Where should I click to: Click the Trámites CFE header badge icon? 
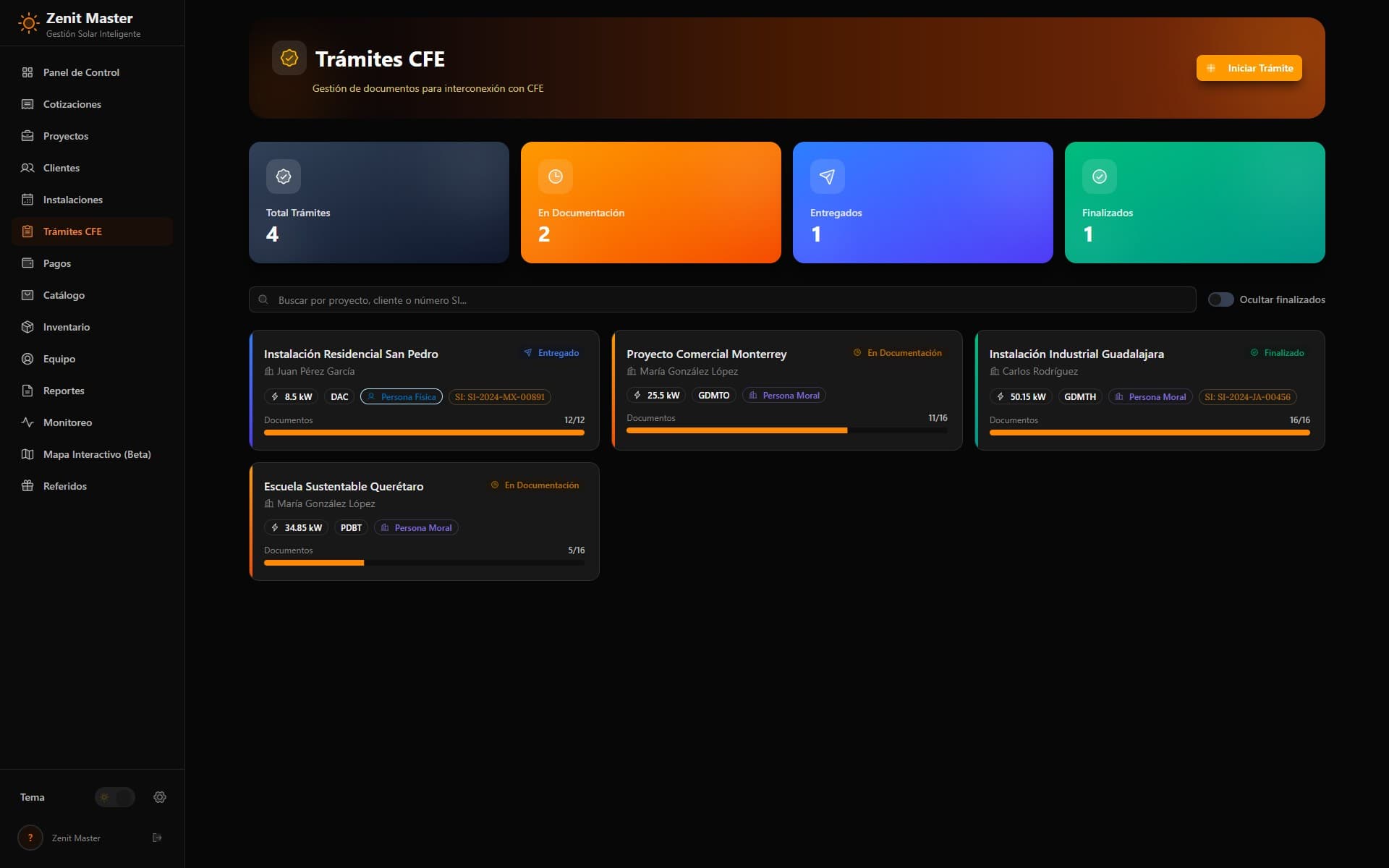[289, 58]
